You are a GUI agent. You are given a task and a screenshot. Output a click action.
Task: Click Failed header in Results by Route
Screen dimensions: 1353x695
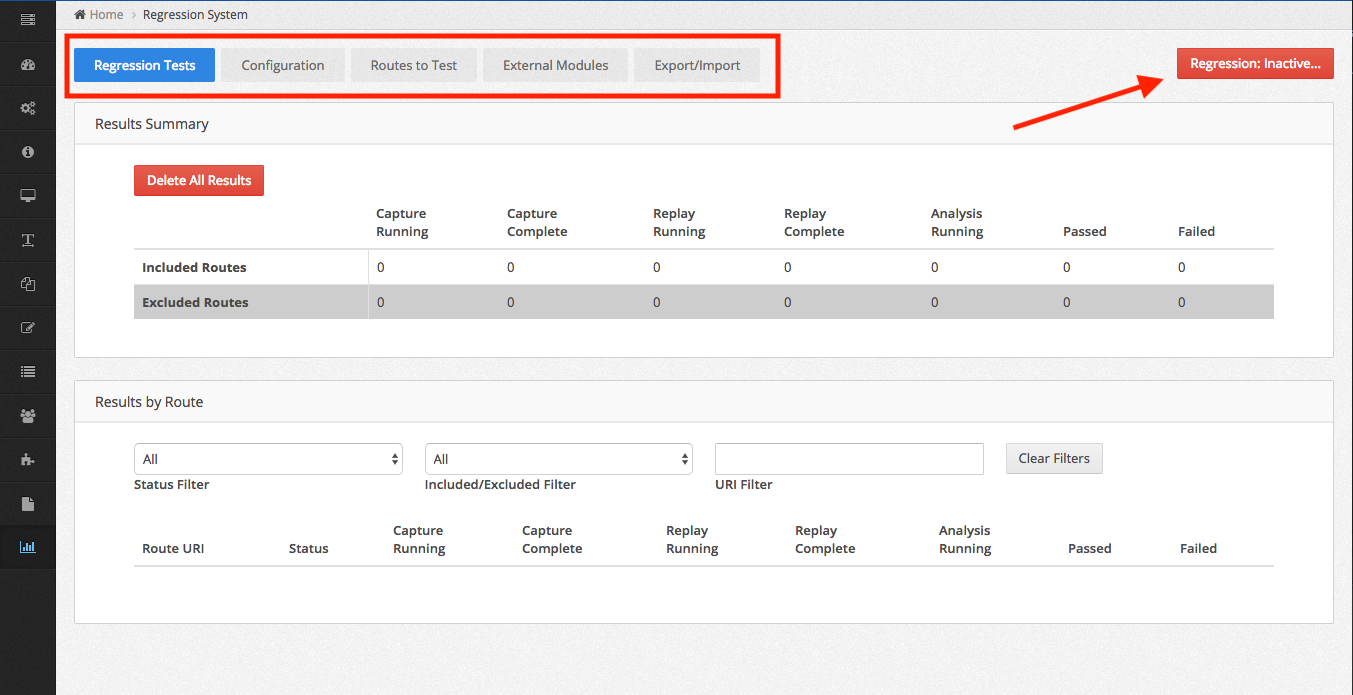(x=1198, y=548)
